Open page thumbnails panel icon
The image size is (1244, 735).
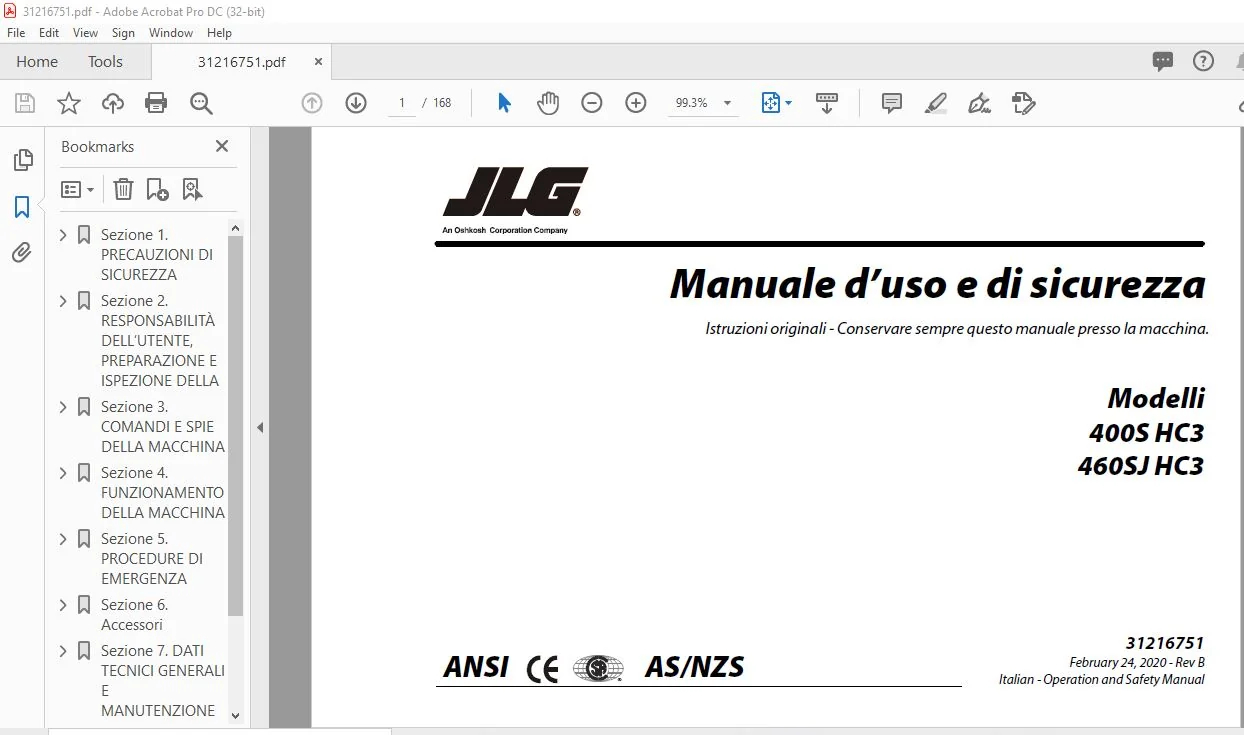tap(22, 160)
